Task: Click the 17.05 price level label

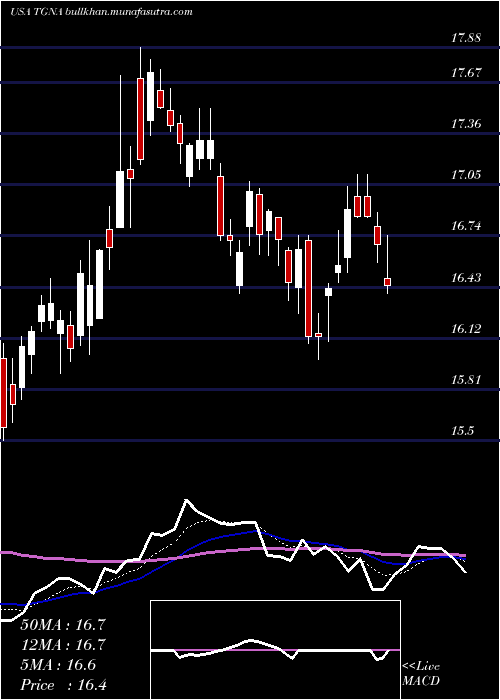Action: (x=466, y=175)
